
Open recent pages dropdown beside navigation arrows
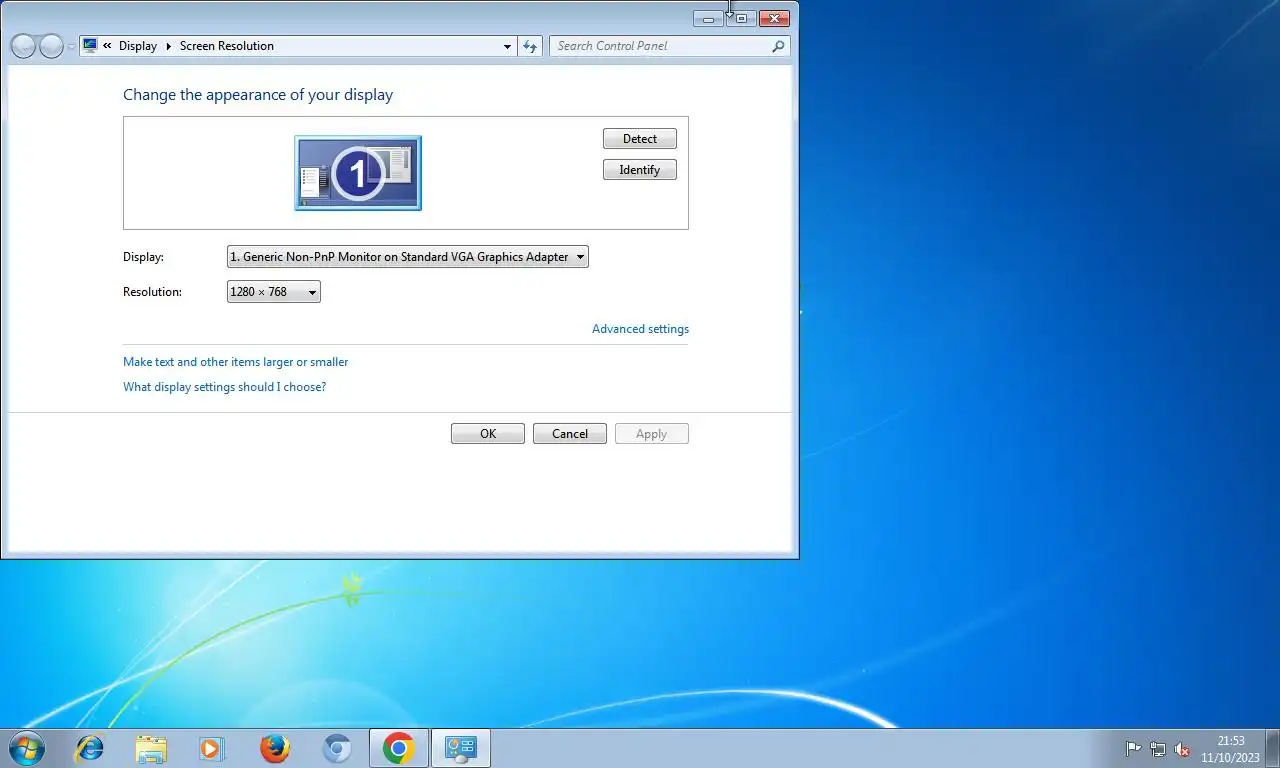[71, 47]
